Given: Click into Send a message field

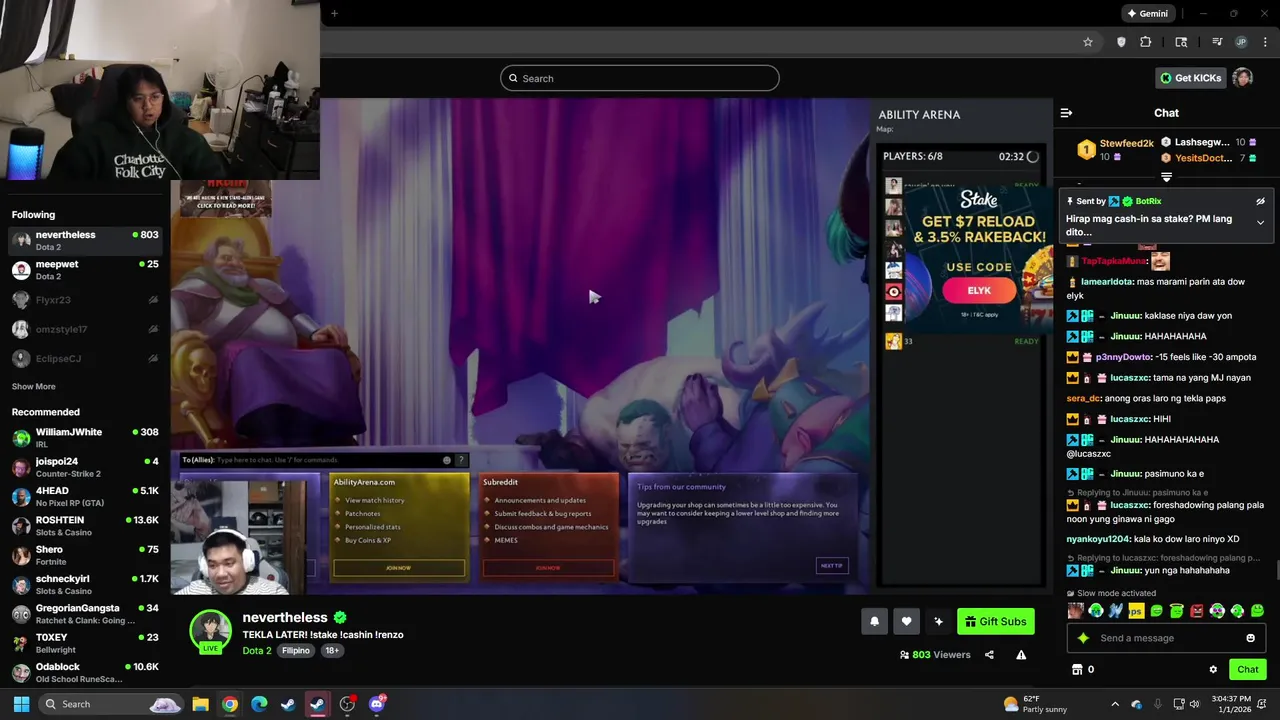Looking at the screenshot, I should 1165,638.
